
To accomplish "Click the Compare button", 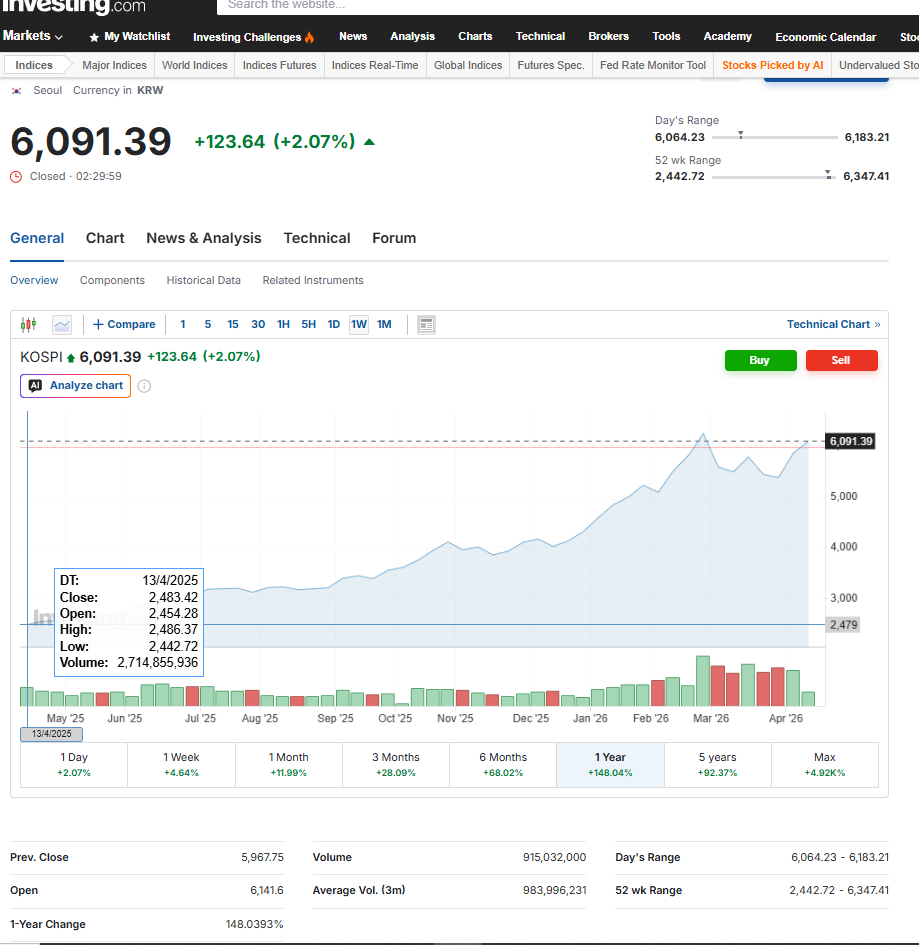I will [124, 324].
